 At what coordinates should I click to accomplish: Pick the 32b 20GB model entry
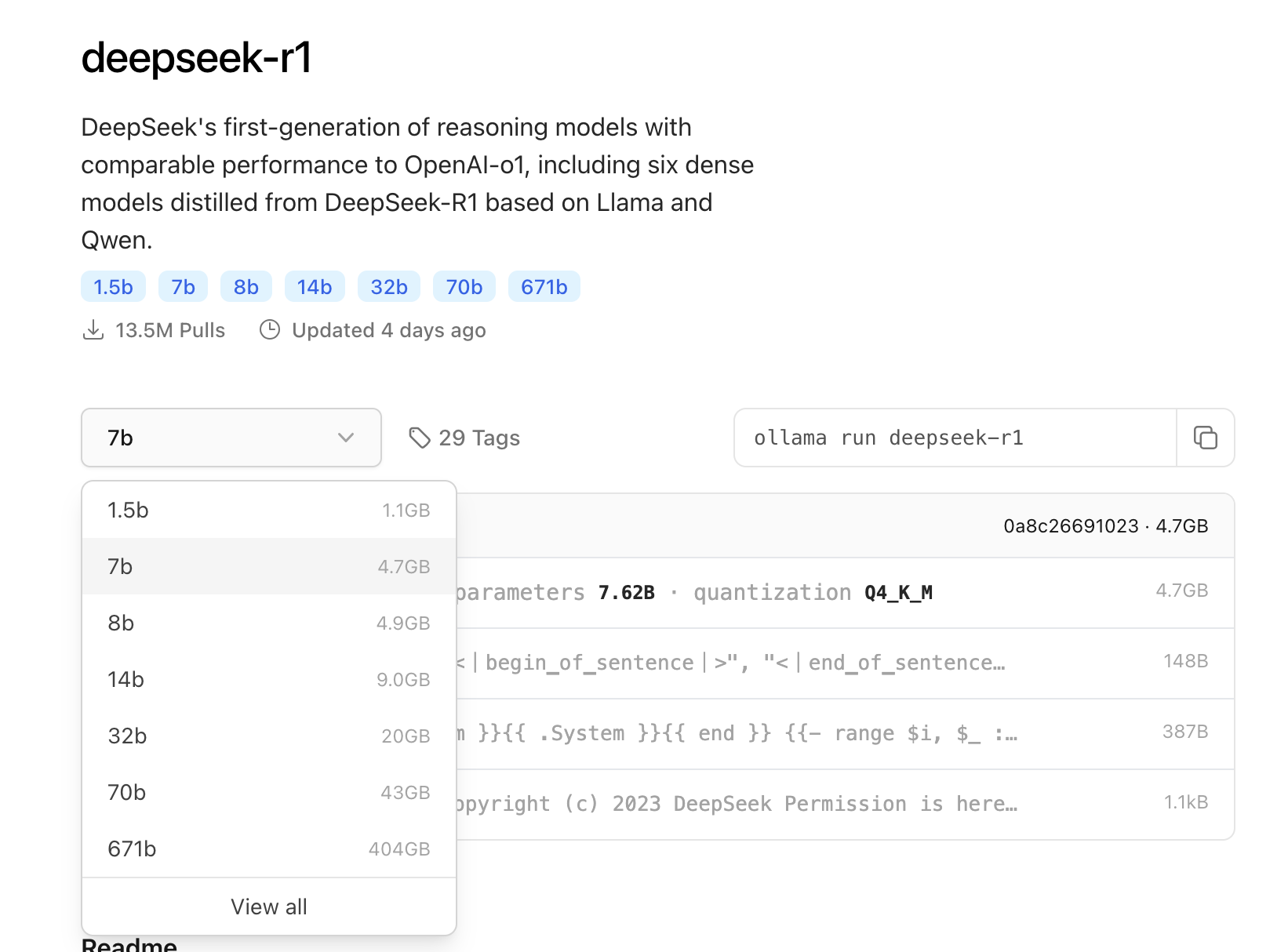(268, 736)
